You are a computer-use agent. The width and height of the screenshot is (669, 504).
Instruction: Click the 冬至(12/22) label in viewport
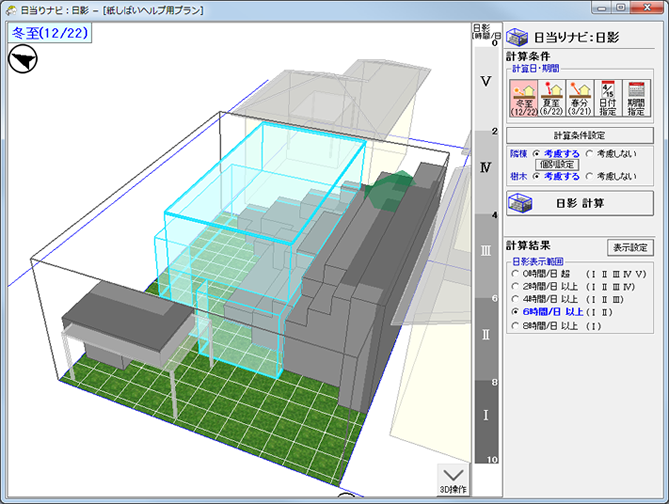point(50,33)
